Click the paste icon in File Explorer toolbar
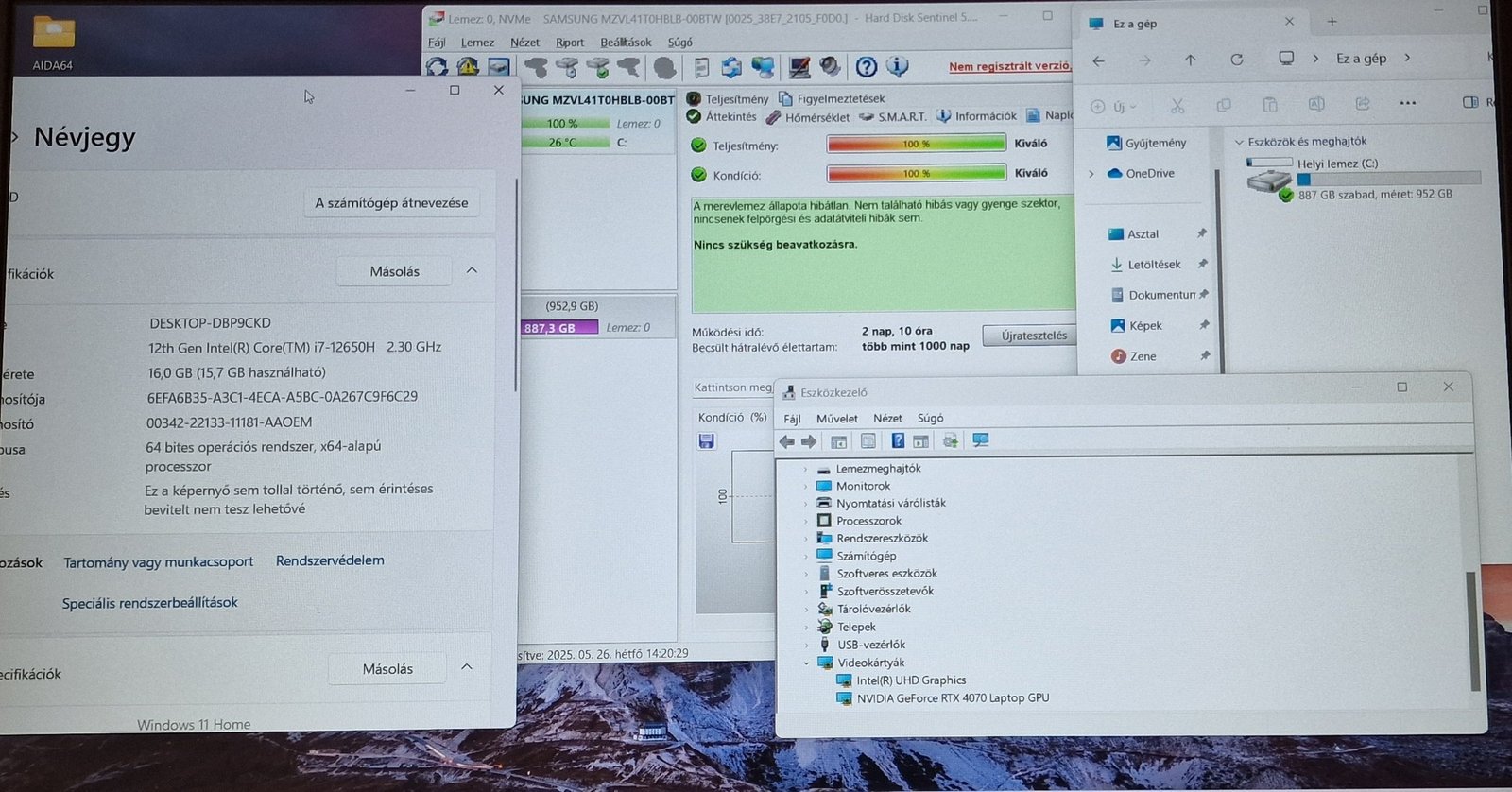Image resolution: width=1512 pixels, height=792 pixels. click(x=1270, y=105)
